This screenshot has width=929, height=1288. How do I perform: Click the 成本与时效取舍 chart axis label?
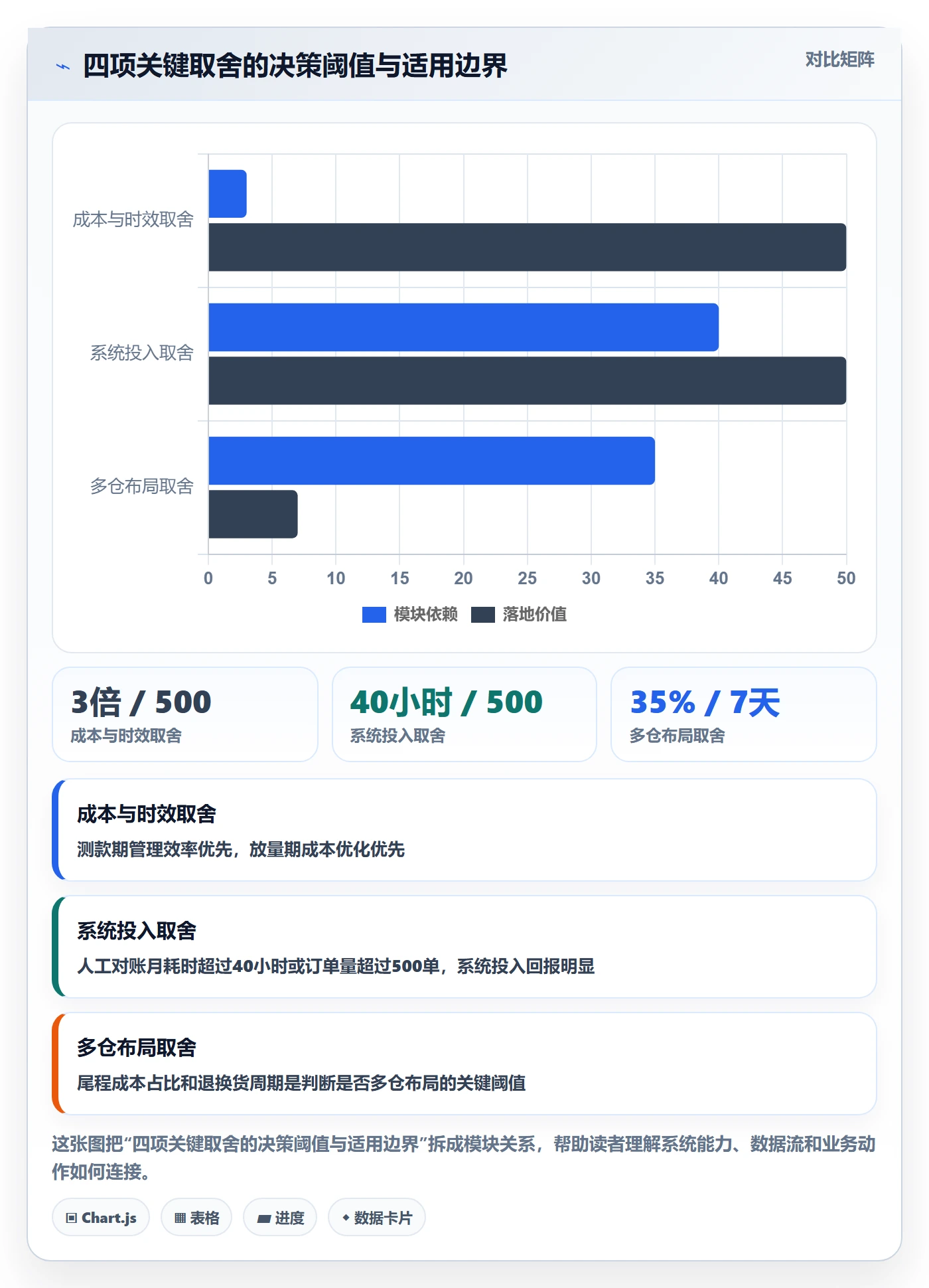(133, 220)
